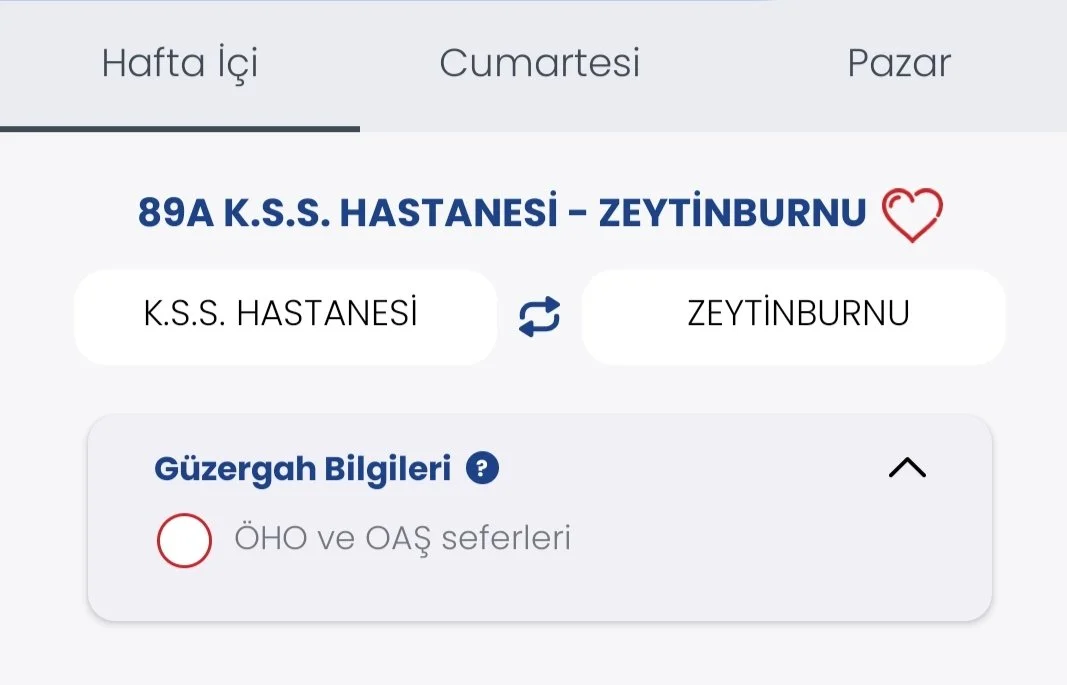
Task: Click the ÖHO ve OAŞ seferleri label
Action: coord(402,539)
